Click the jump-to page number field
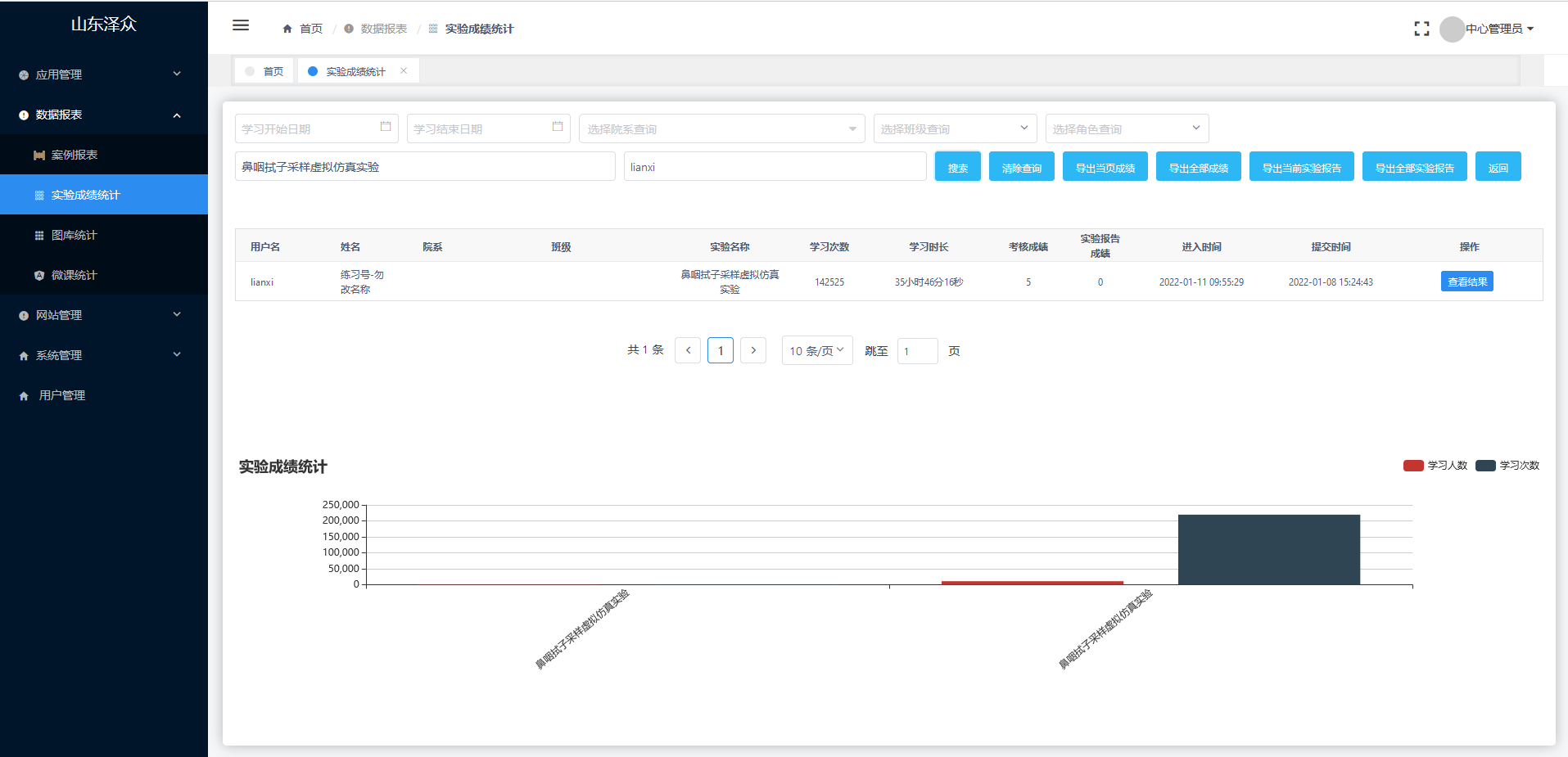 [x=917, y=351]
